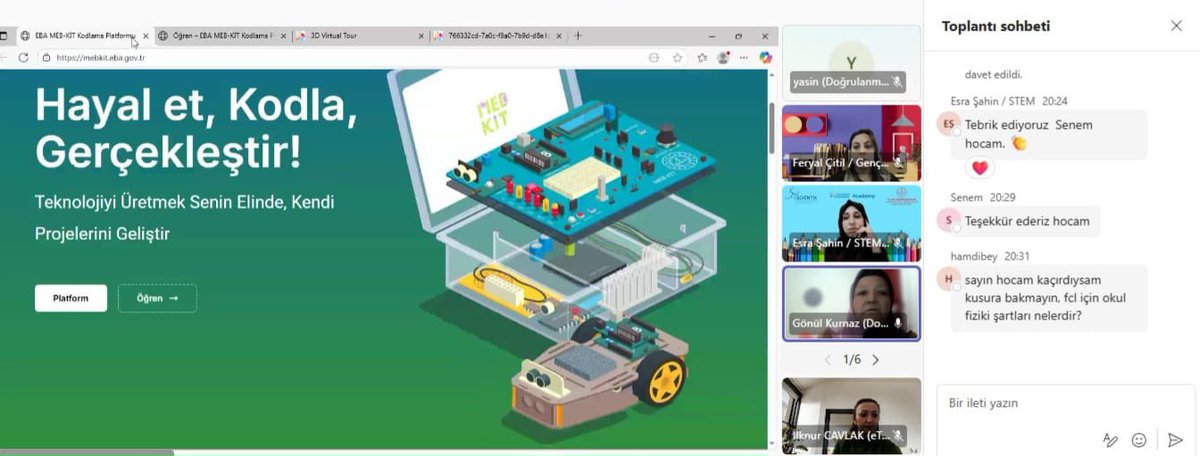Click muted mic icon on Feryal Çitil's tile
This screenshot has width=1200, height=456.
[x=897, y=162]
